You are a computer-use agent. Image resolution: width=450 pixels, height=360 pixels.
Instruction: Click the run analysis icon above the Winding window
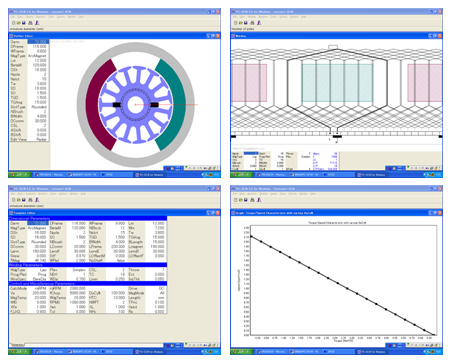tap(259, 23)
